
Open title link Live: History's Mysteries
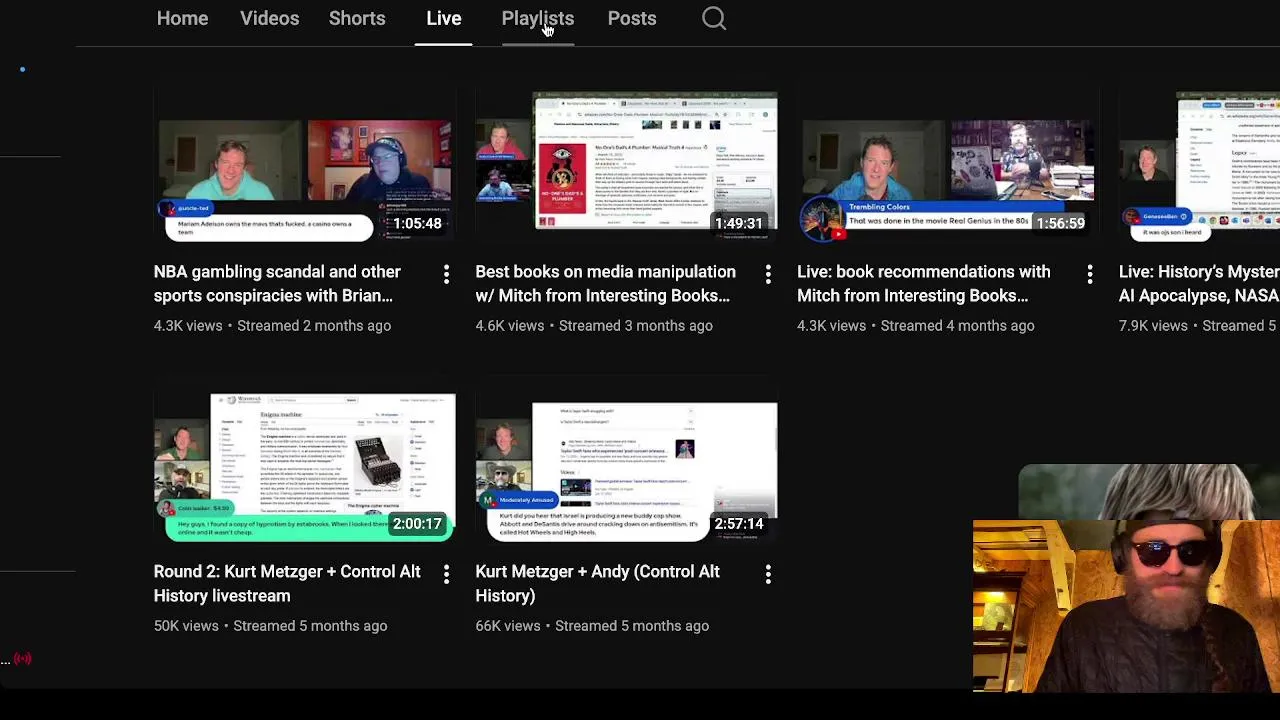(x=1199, y=284)
